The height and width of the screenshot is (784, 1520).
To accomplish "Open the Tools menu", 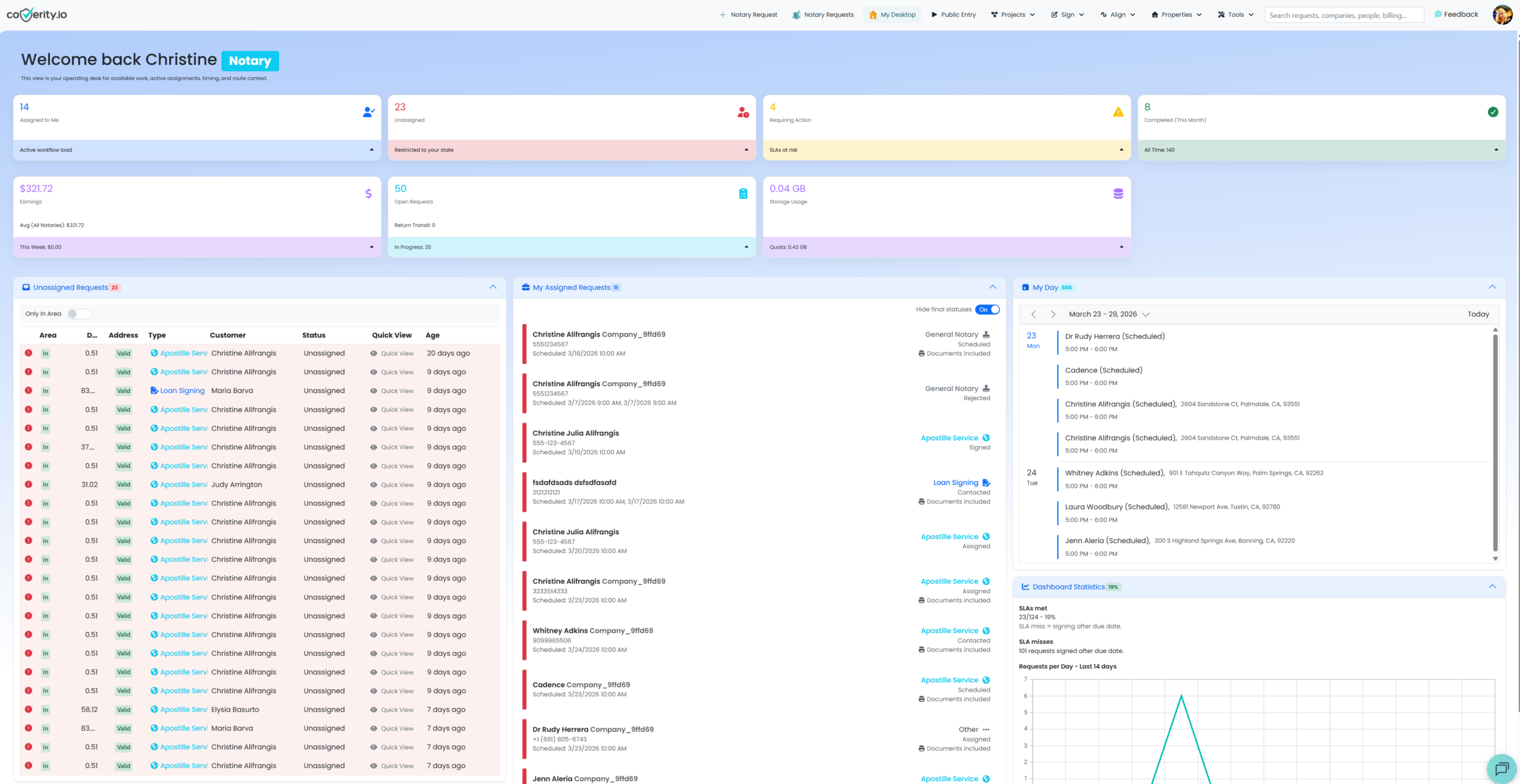I will coord(1236,15).
